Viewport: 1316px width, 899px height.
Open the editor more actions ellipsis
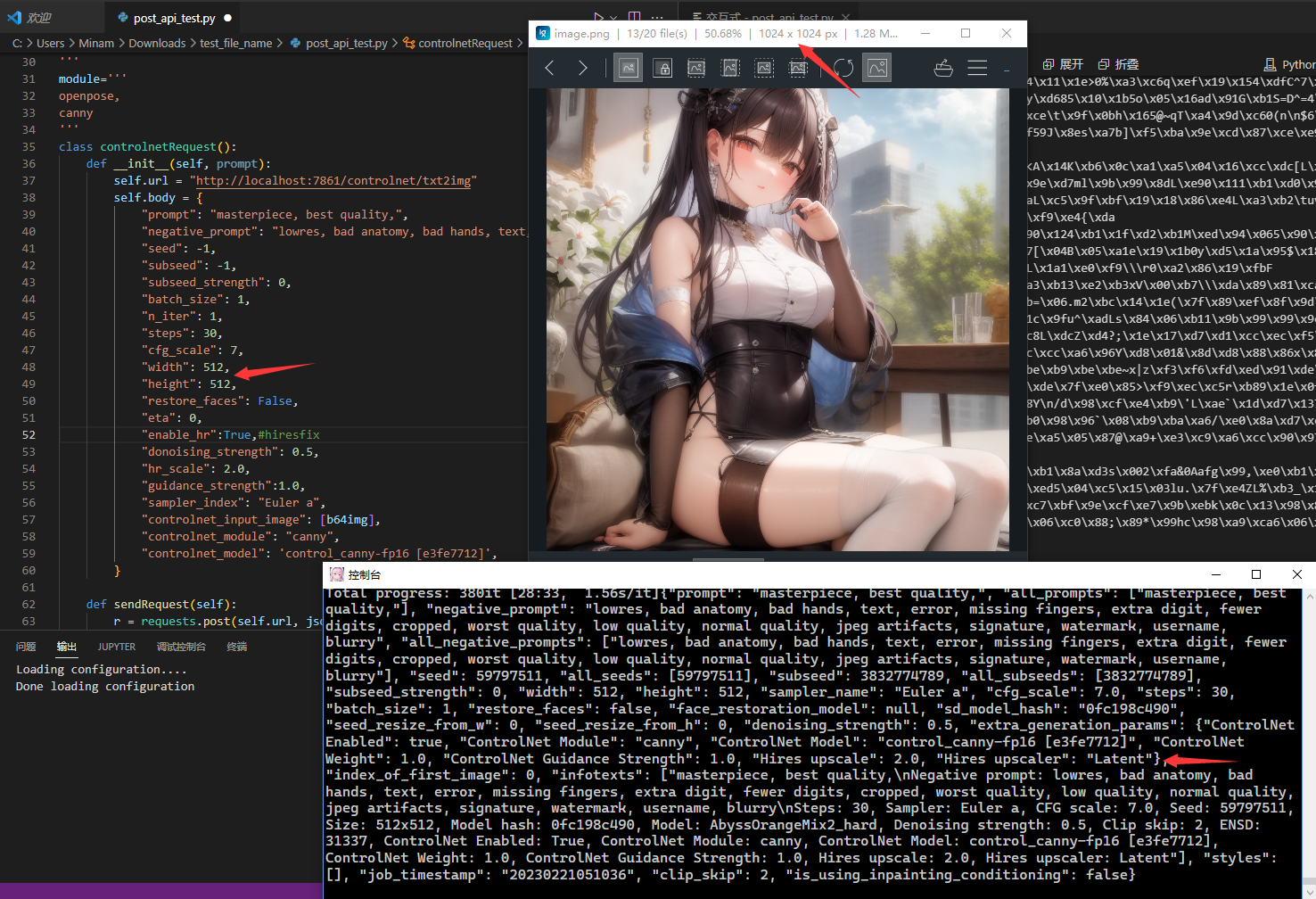[657, 17]
